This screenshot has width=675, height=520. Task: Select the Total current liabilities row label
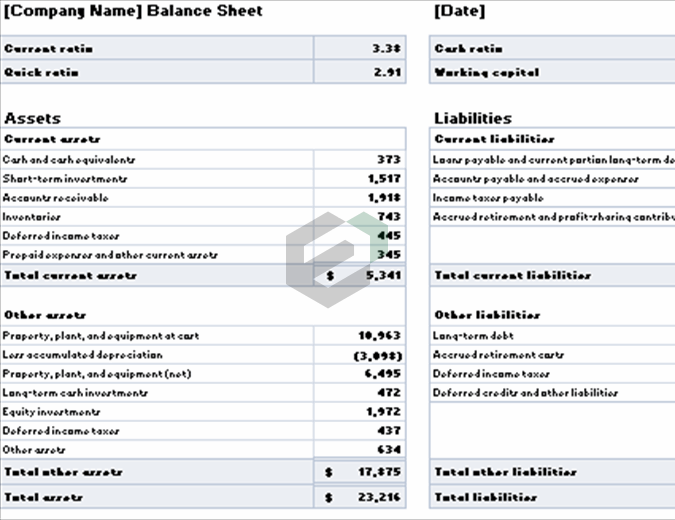coord(511,275)
